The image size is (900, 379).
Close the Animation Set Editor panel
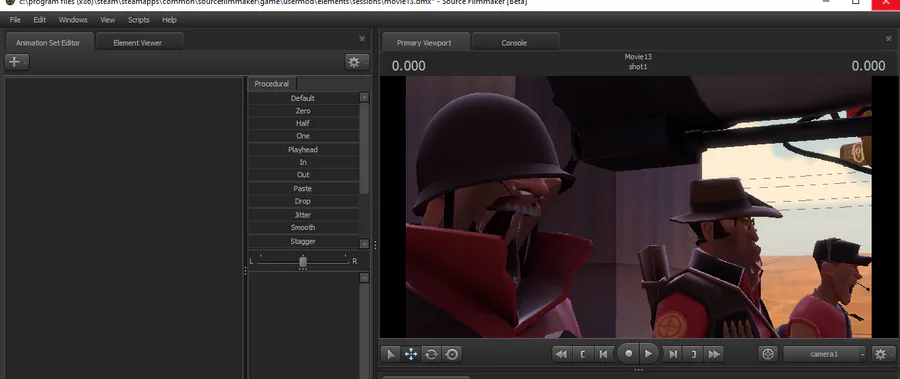(362, 39)
